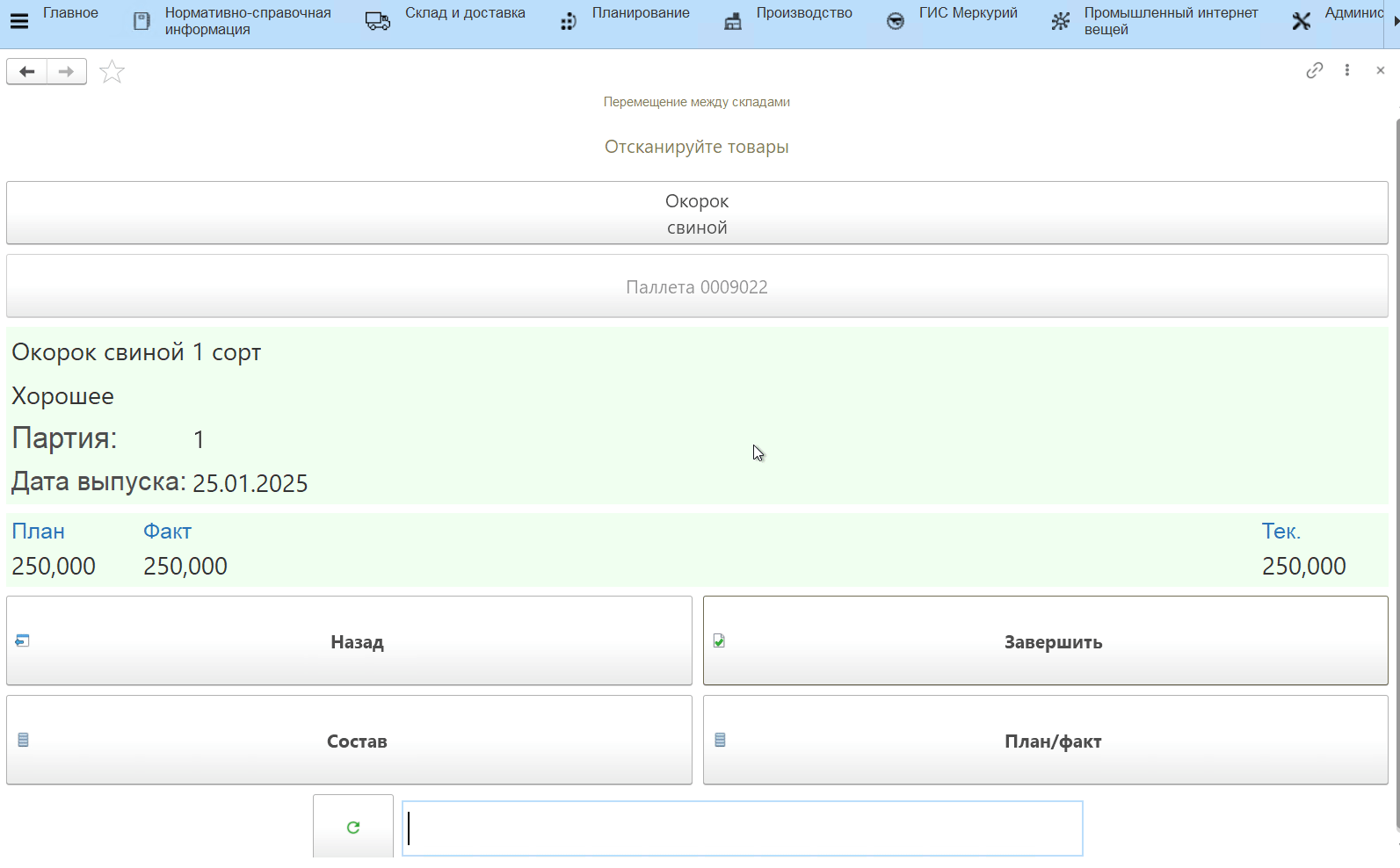Open the three-dot more options menu
Viewport: 1400px width, 868px height.
[1346, 70]
